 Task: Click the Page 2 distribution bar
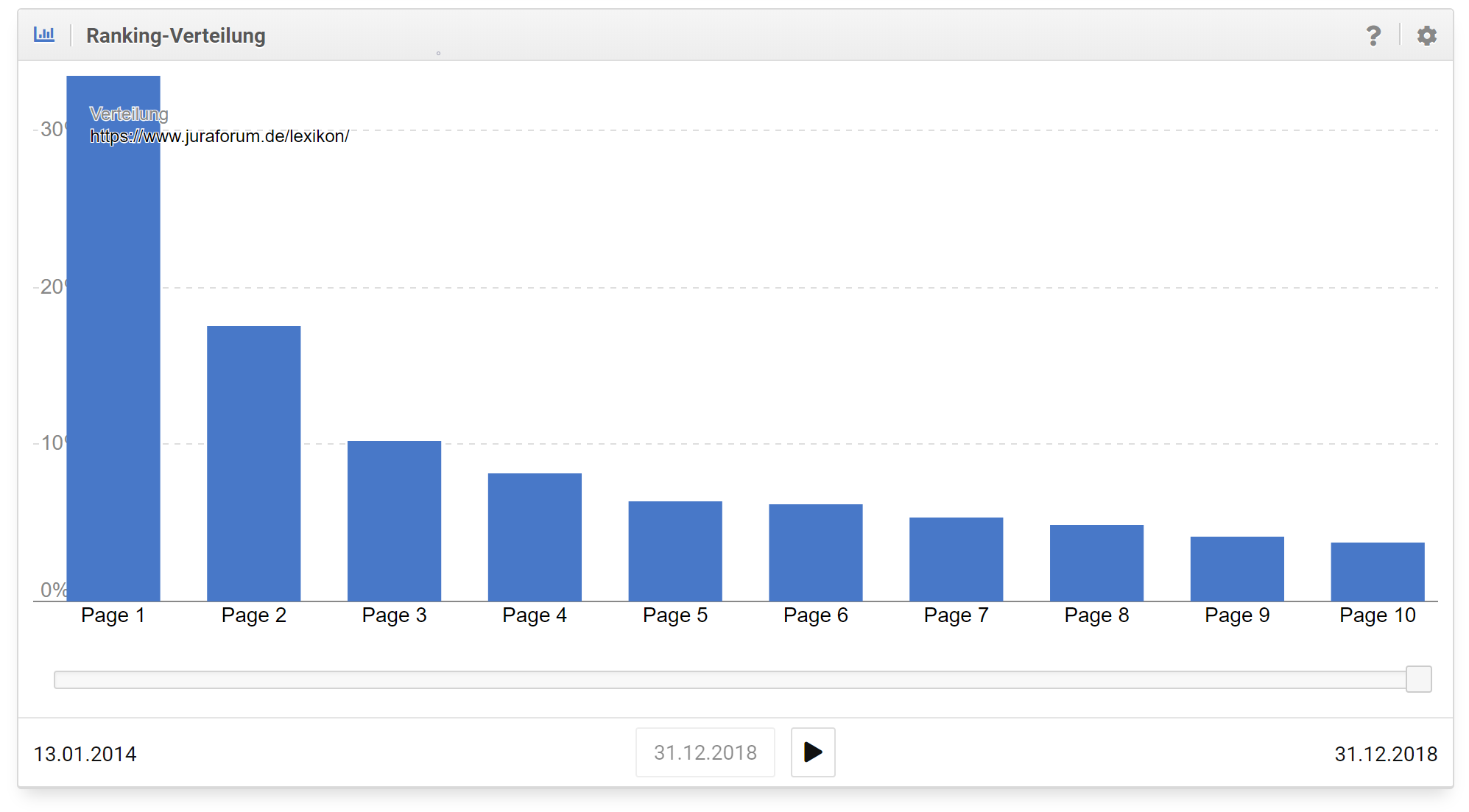tap(253, 464)
